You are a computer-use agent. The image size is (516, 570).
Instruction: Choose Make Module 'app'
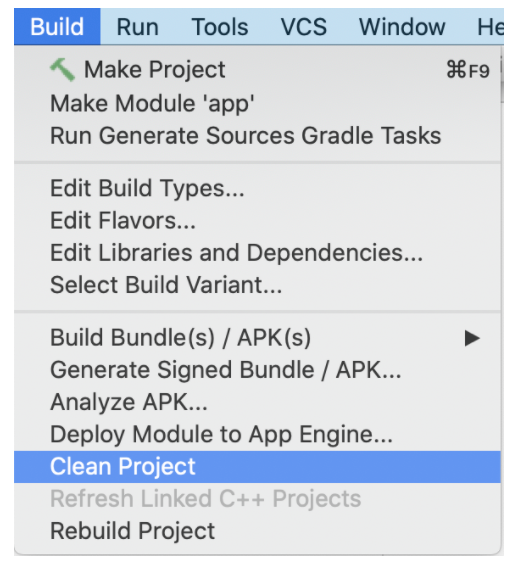[x=257, y=103]
